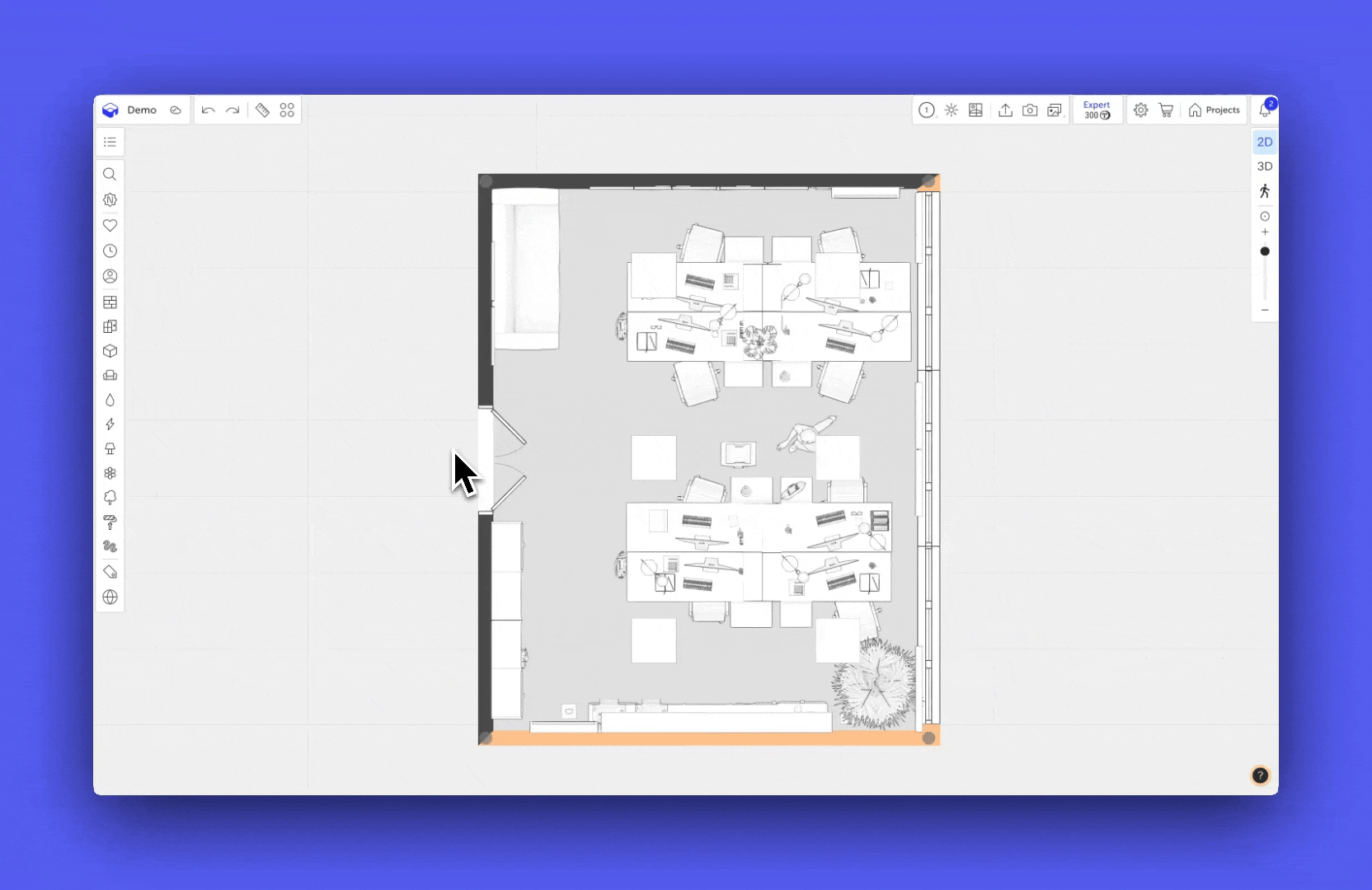Screen dimensions: 1372x890
Task: Switch to 2D view mode
Action: (x=1265, y=142)
